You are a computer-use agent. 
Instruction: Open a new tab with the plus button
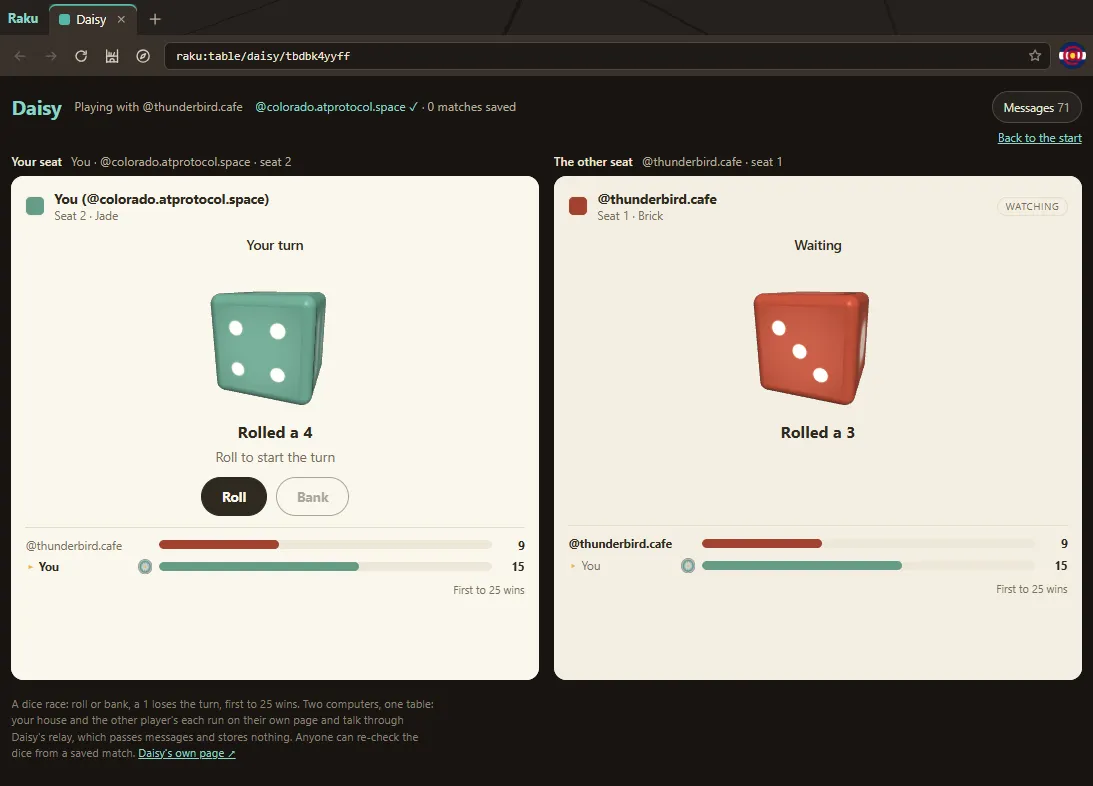(155, 20)
